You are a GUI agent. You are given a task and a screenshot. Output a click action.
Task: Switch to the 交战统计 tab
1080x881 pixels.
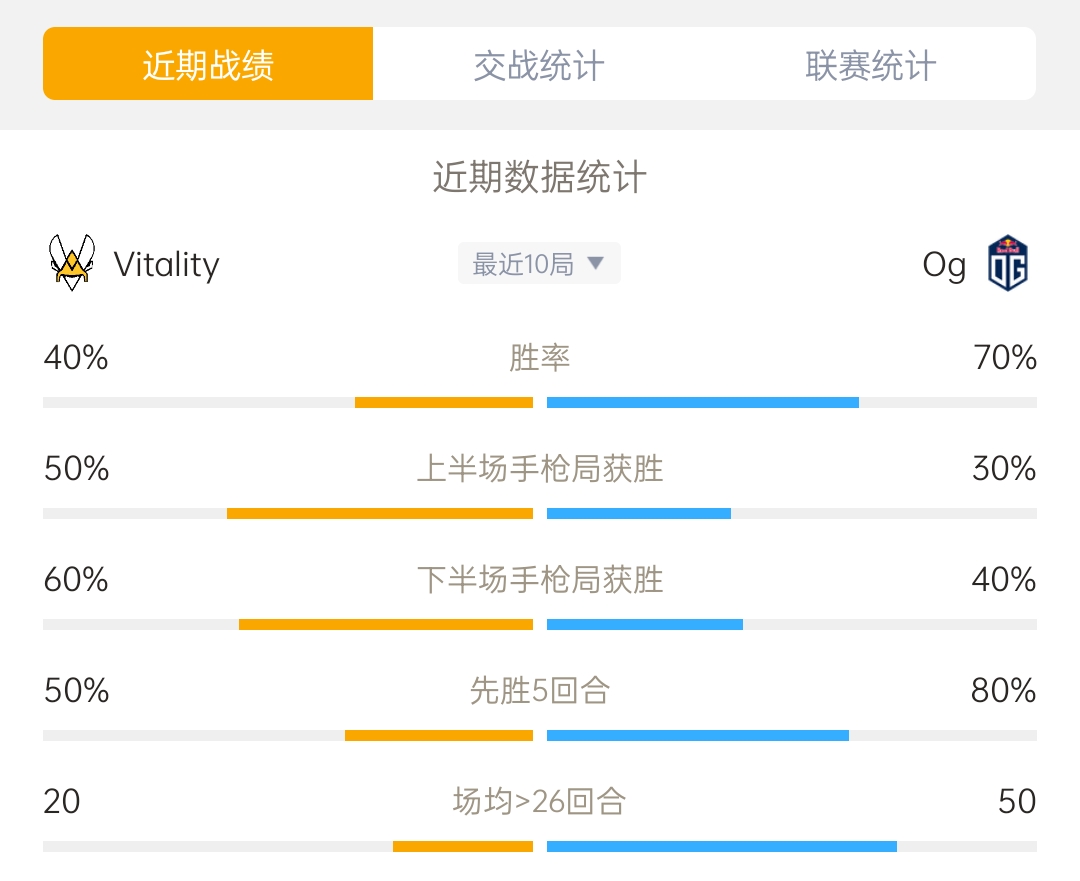pos(539,64)
